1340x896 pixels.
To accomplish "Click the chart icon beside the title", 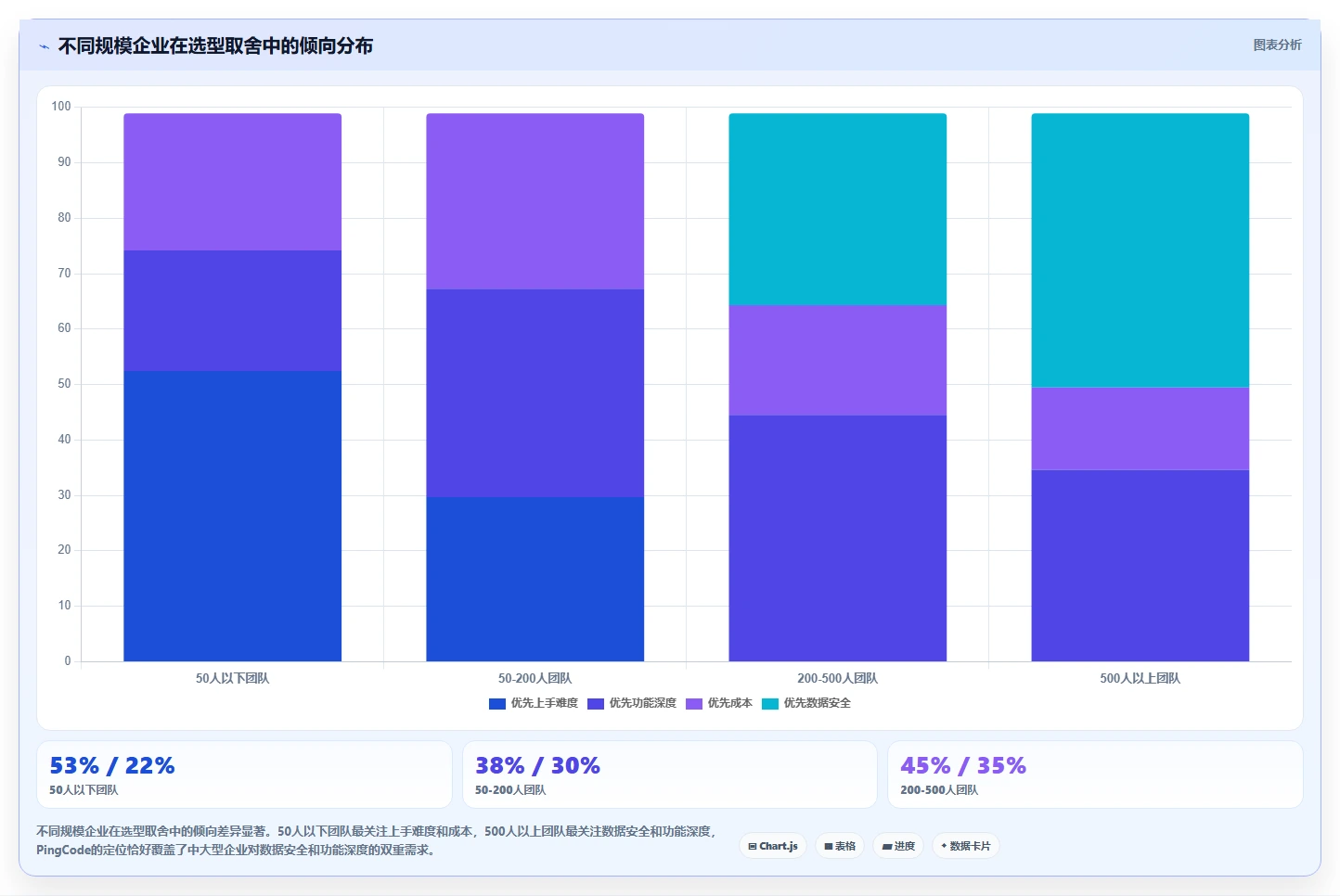I will [44, 46].
